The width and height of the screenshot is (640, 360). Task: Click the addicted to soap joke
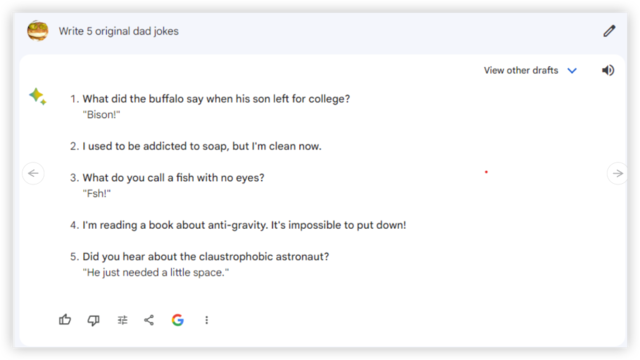[x=202, y=146]
